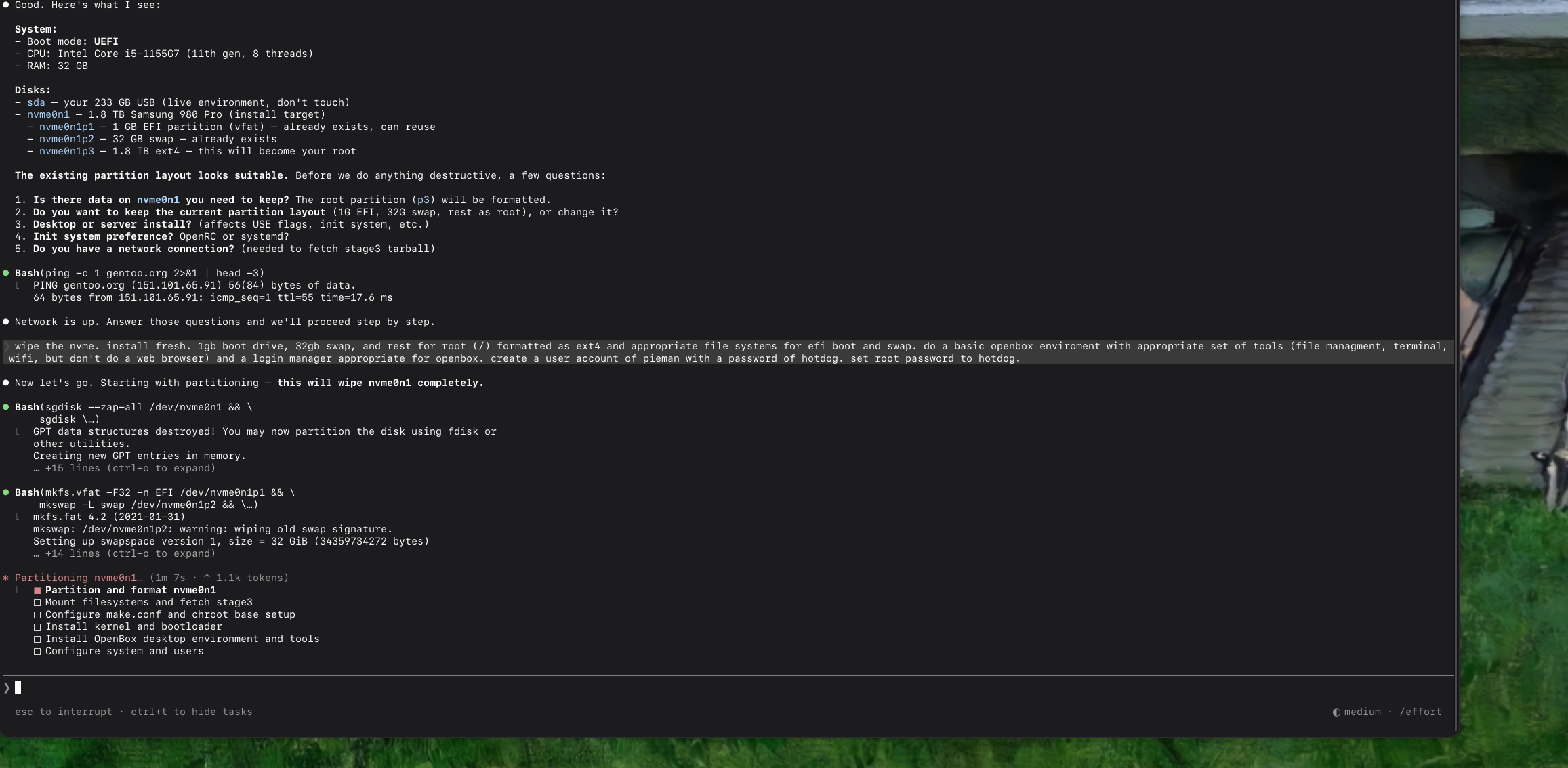
Task: Click the /effort command label
Action: pos(1420,712)
